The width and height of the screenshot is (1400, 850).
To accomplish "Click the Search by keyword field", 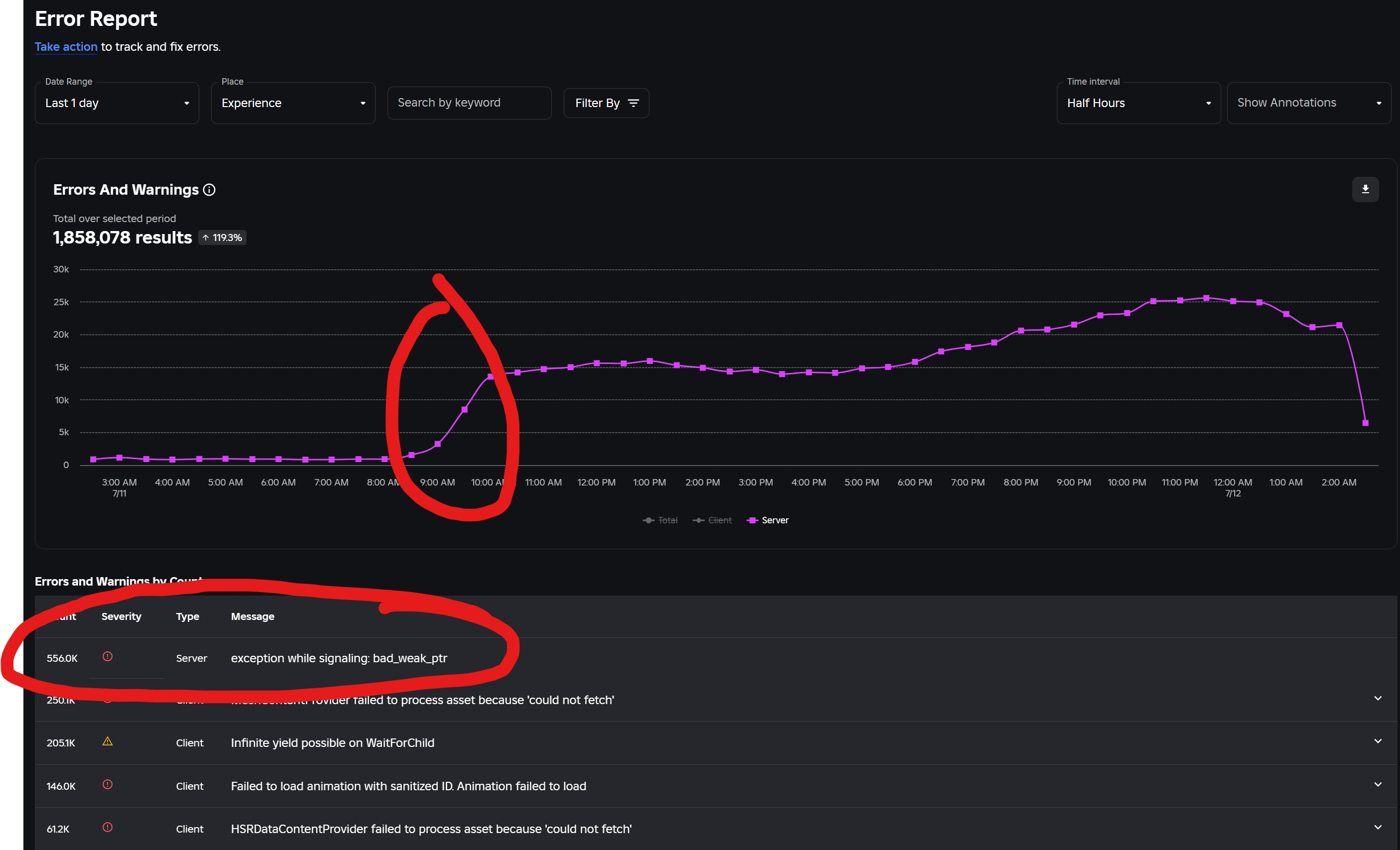I will point(469,103).
